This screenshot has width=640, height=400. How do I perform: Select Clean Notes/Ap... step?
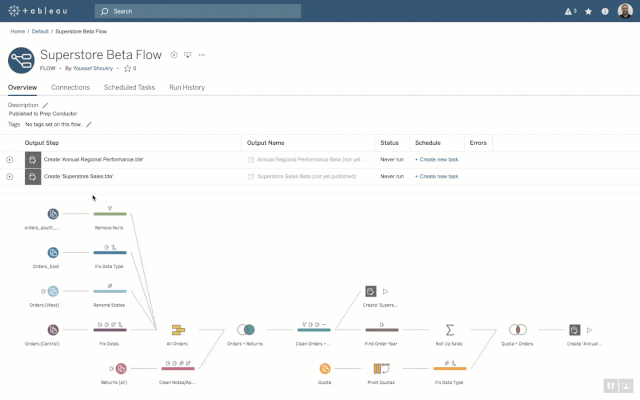tap(178, 368)
